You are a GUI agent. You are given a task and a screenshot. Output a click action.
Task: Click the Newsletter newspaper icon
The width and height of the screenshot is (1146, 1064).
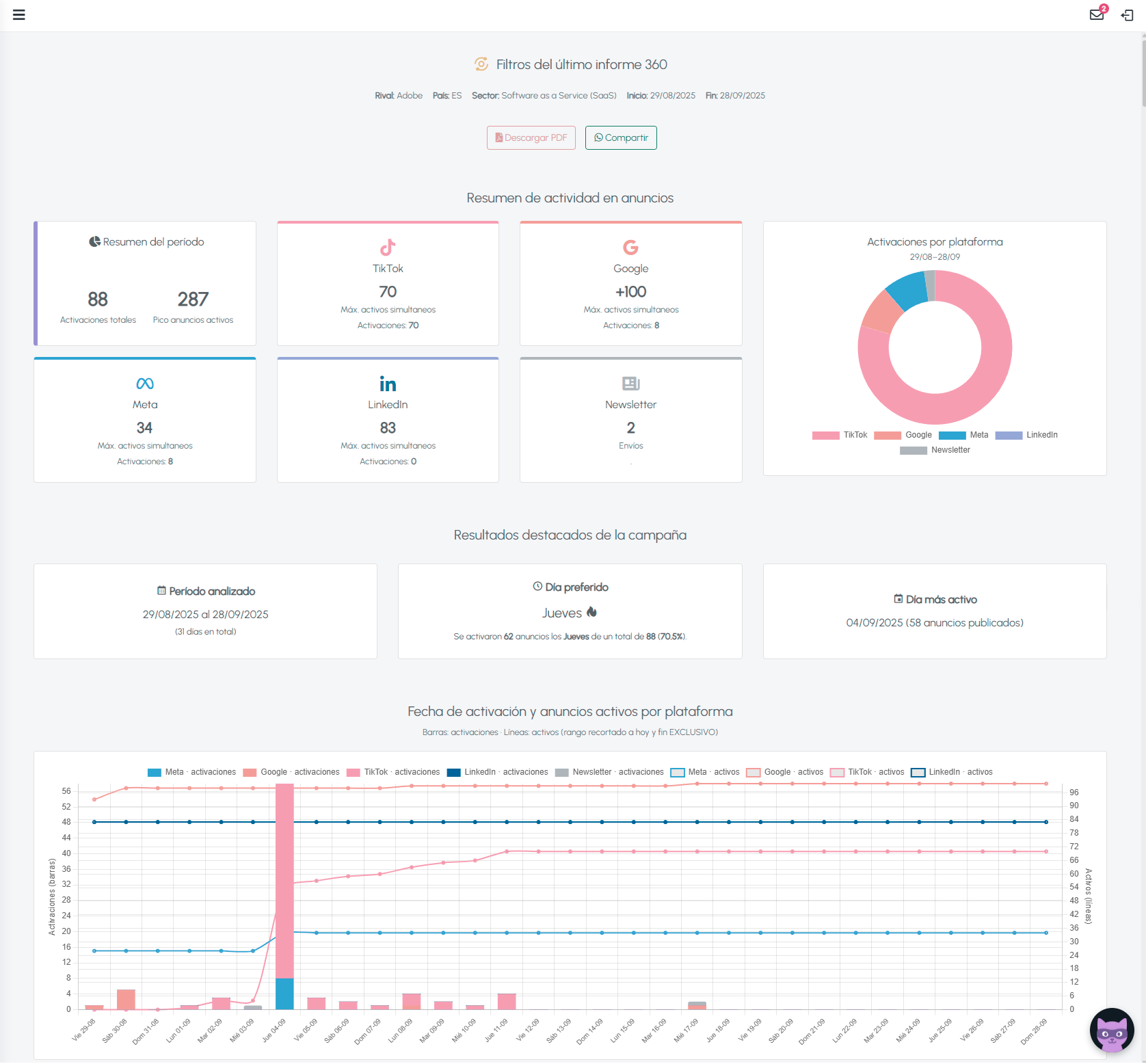(x=630, y=383)
